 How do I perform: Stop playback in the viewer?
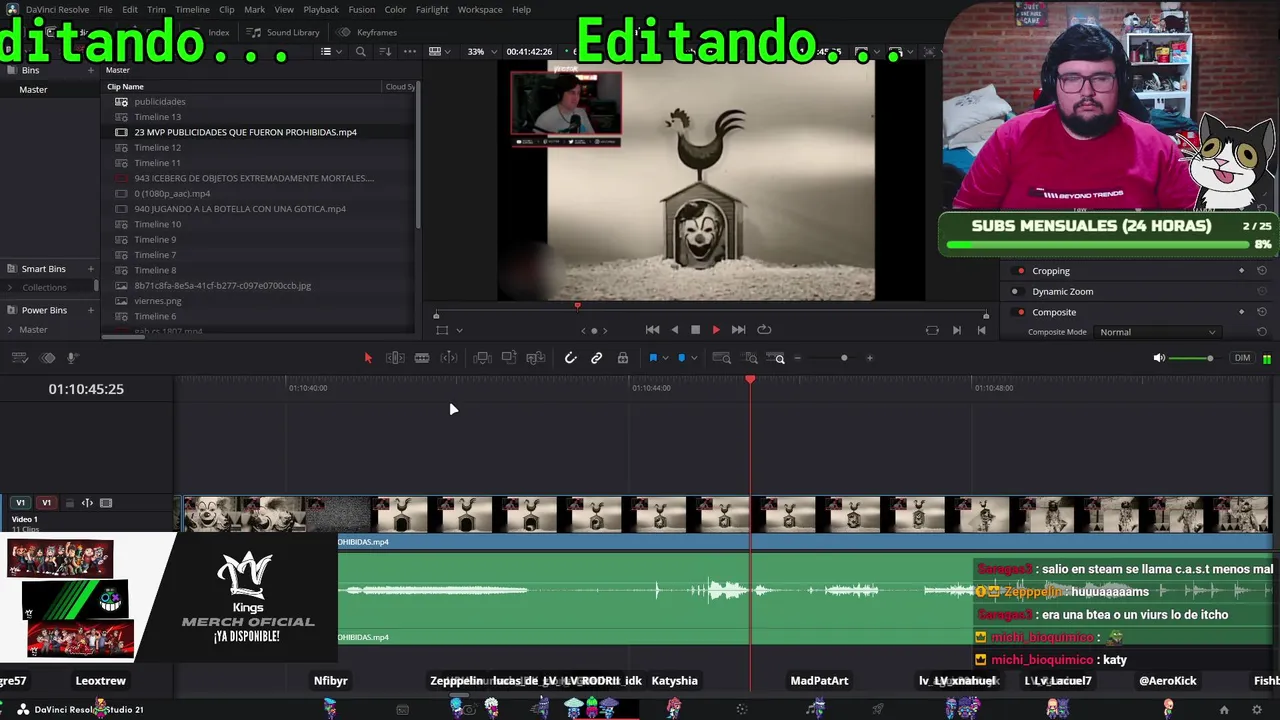pyautogui.click(x=695, y=330)
